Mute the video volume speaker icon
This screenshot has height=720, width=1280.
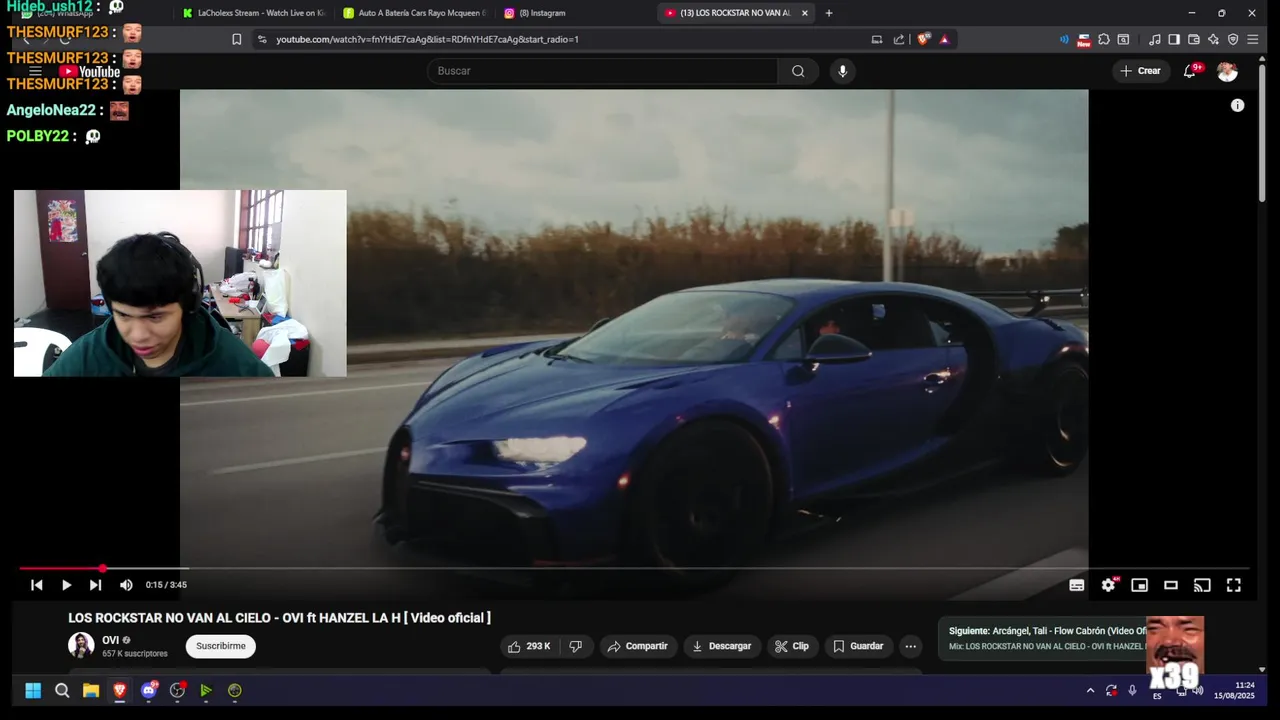(126, 585)
